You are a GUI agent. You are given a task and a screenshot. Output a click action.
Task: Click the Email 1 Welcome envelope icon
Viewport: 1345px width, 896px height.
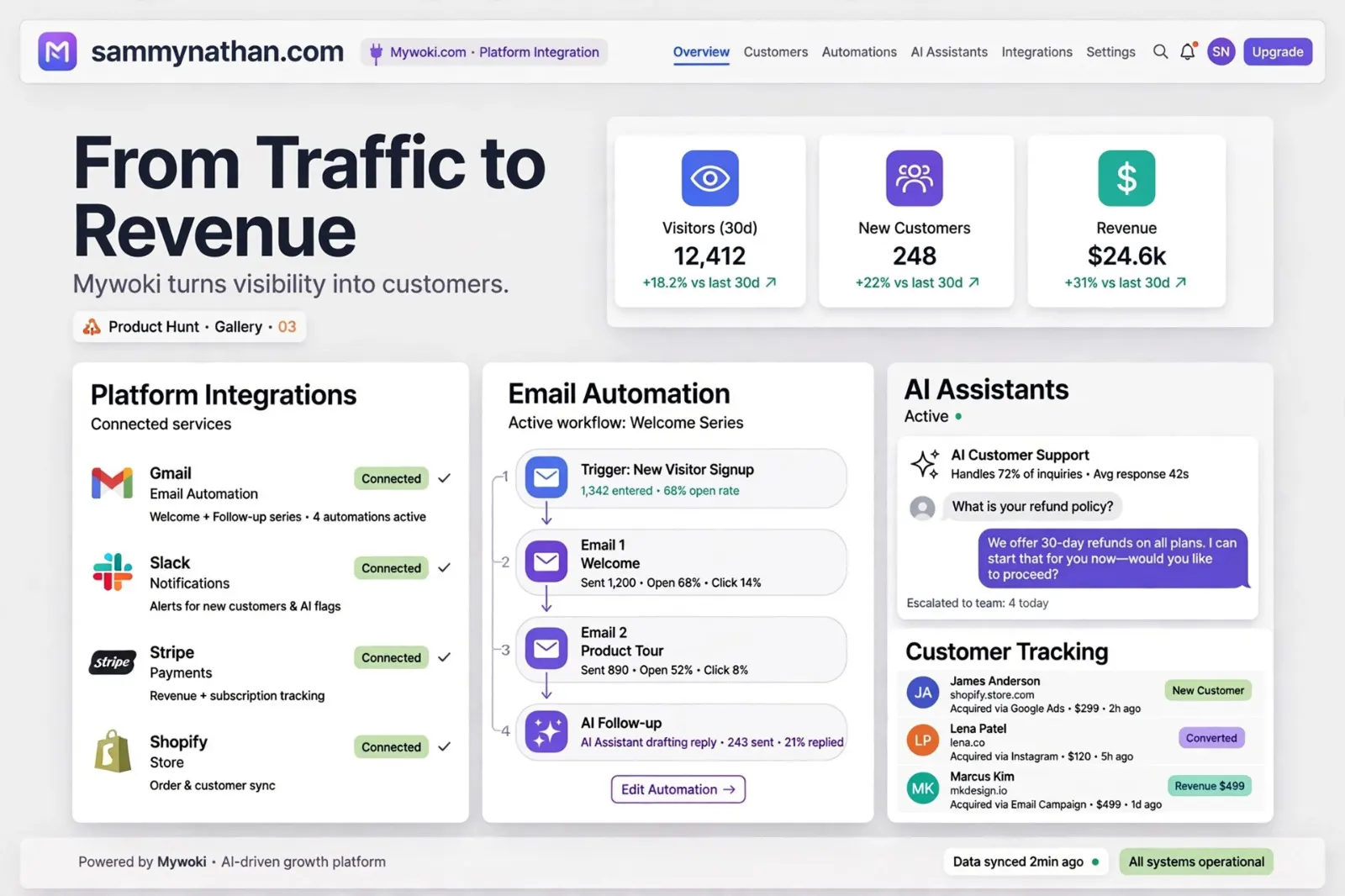pos(546,561)
